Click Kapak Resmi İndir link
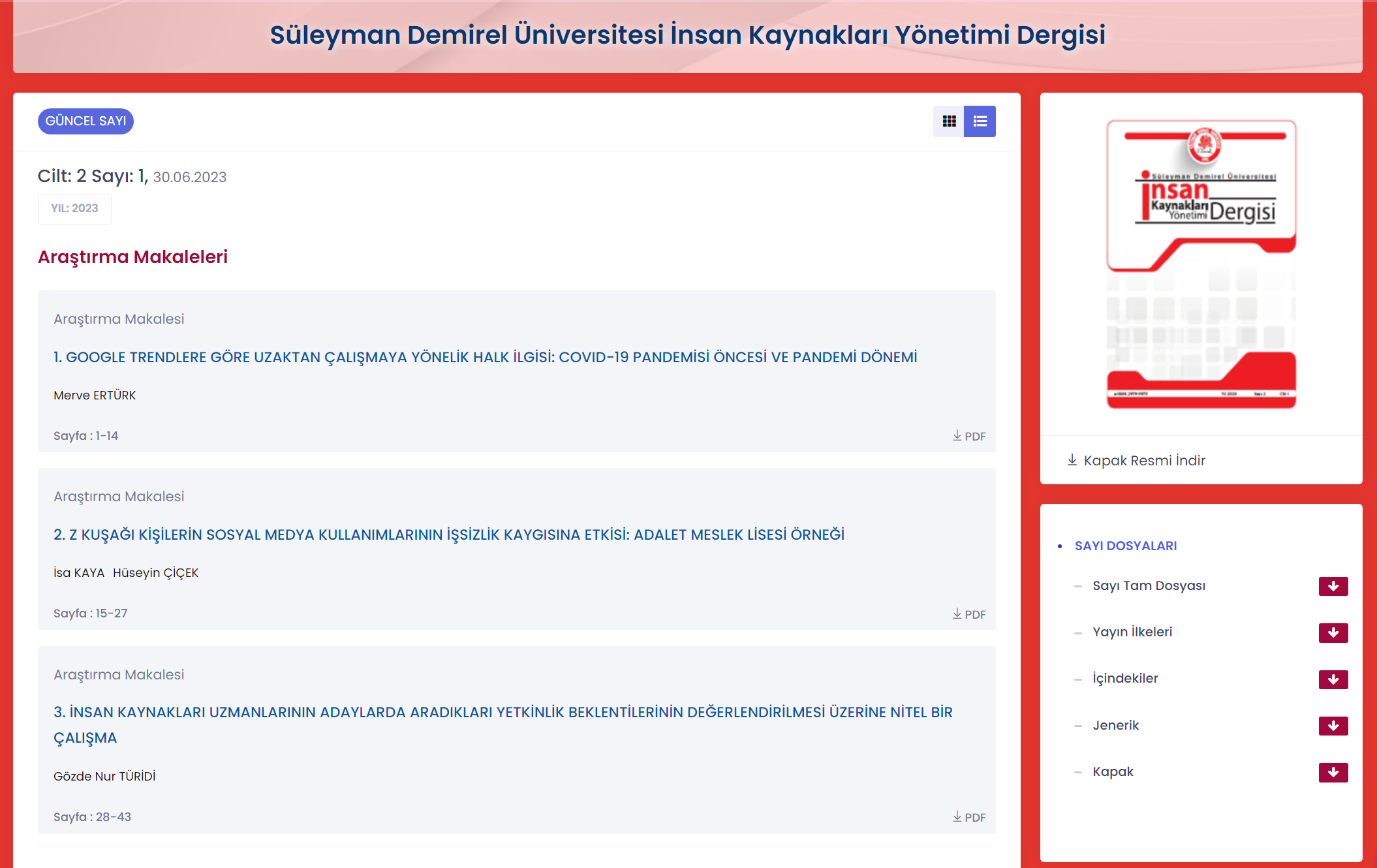 tap(1136, 461)
